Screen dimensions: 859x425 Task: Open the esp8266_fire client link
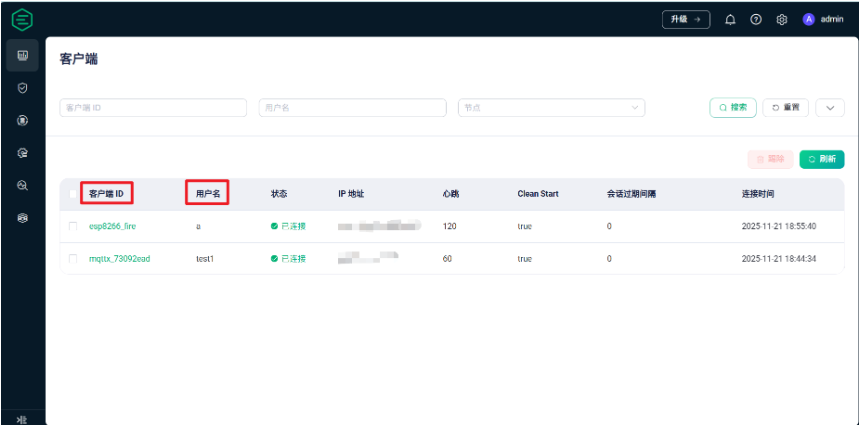pyautogui.click(x=112, y=226)
